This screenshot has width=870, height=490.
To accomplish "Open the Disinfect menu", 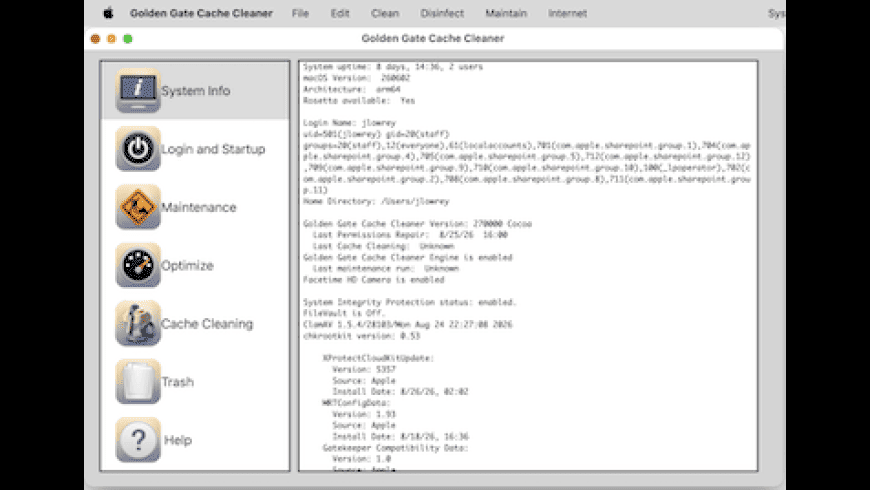I will 442,13.
